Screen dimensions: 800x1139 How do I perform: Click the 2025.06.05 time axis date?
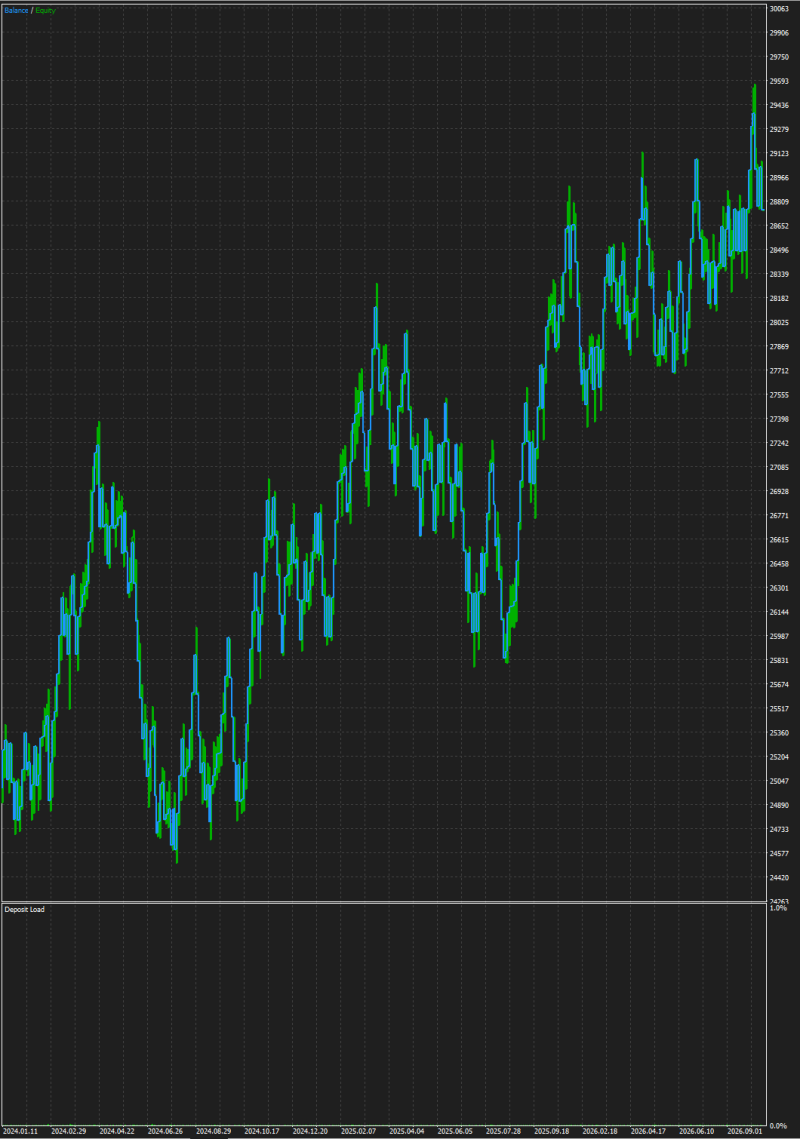tap(455, 1131)
